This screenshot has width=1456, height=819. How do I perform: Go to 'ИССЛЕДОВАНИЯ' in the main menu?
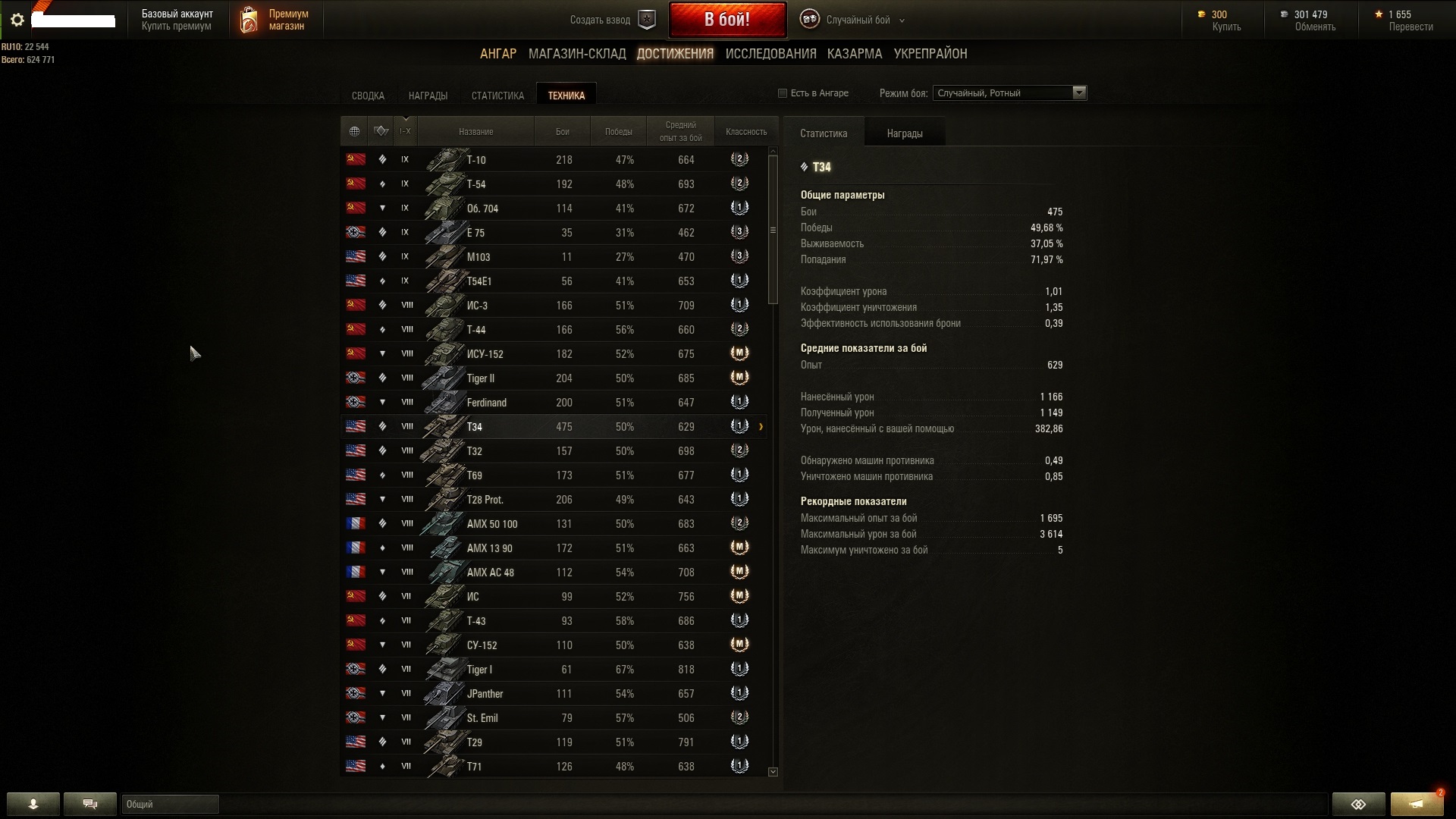pos(770,54)
